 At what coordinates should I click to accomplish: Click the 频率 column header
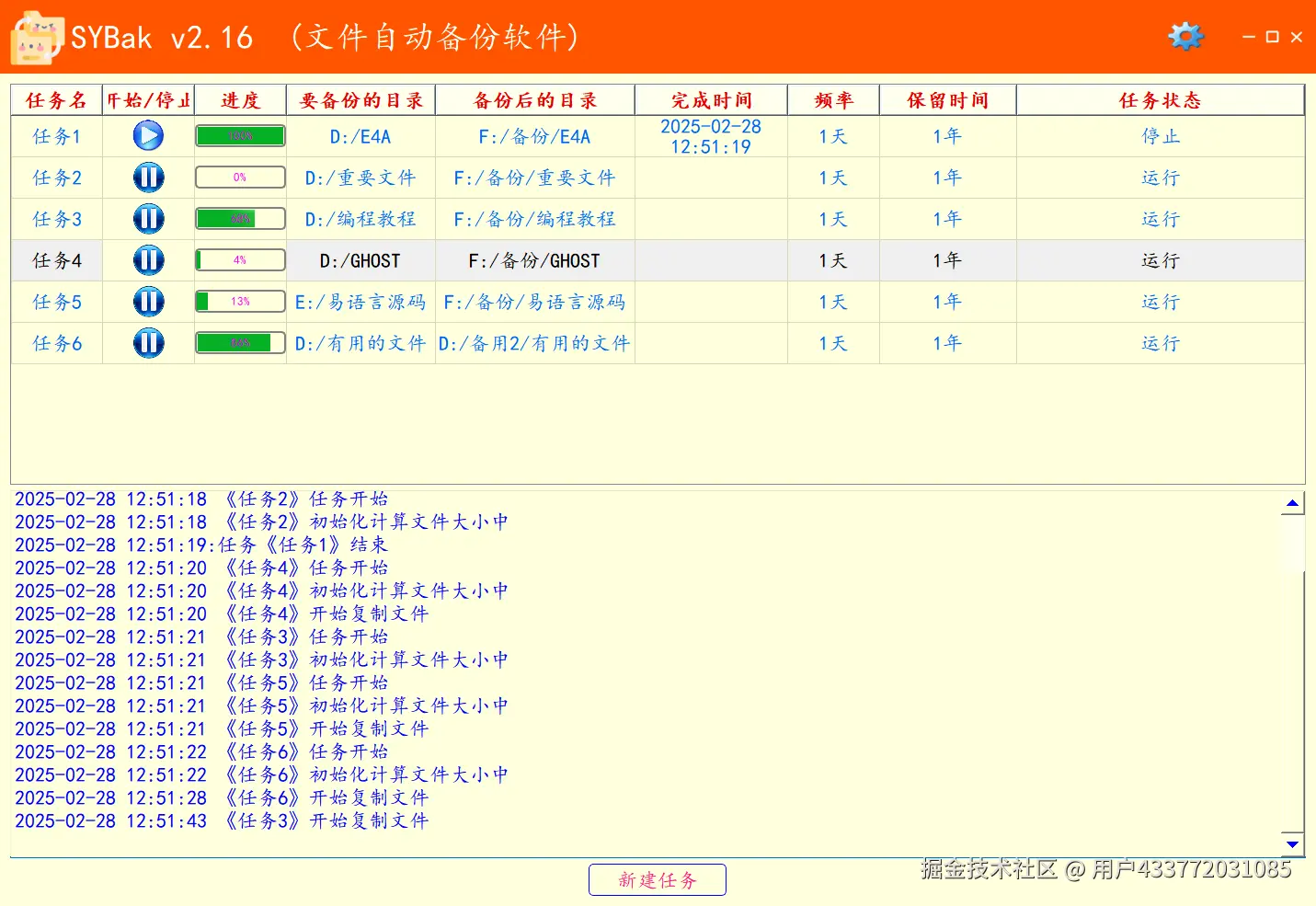tap(832, 99)
